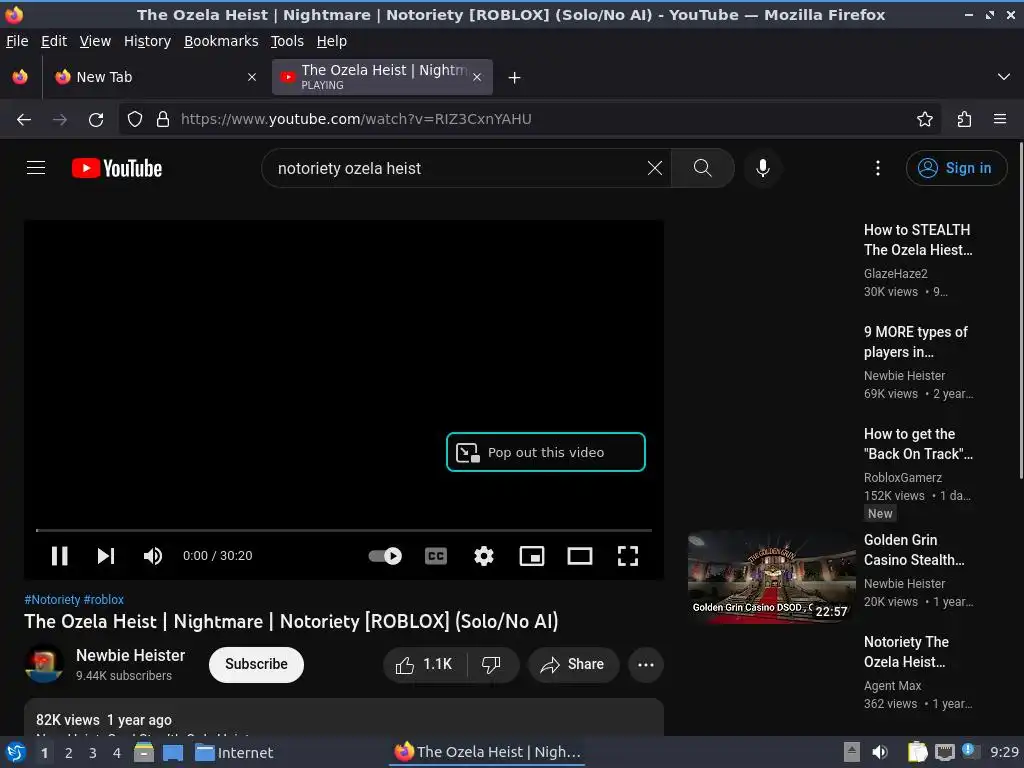This screenshot has width=1024, height=768.
Task: Switch to workspace 2 in taskbar
Action: click(69, 753)
